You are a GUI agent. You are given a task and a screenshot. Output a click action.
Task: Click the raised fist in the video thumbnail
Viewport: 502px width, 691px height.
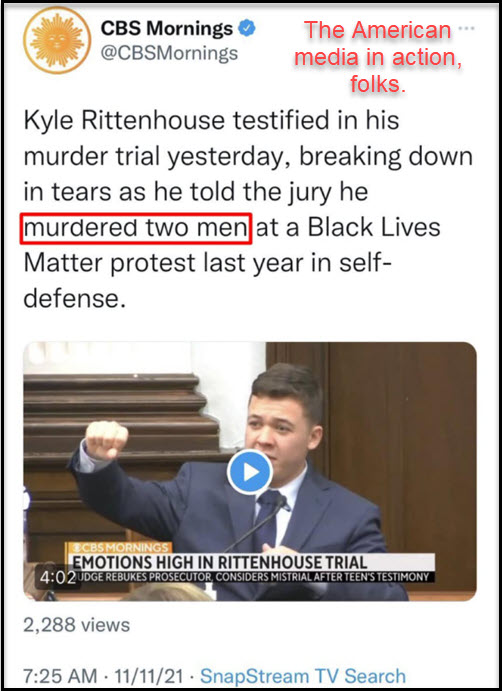pyautogui.click(x=106, y=440)
